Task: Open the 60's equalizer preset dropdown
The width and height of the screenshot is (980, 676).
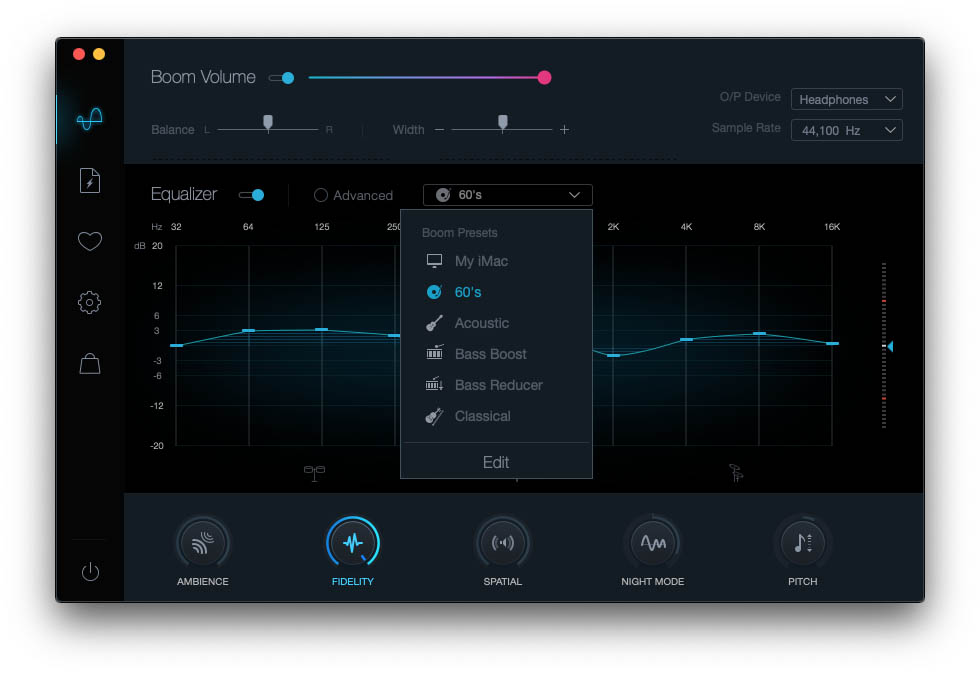Action: 507,194
